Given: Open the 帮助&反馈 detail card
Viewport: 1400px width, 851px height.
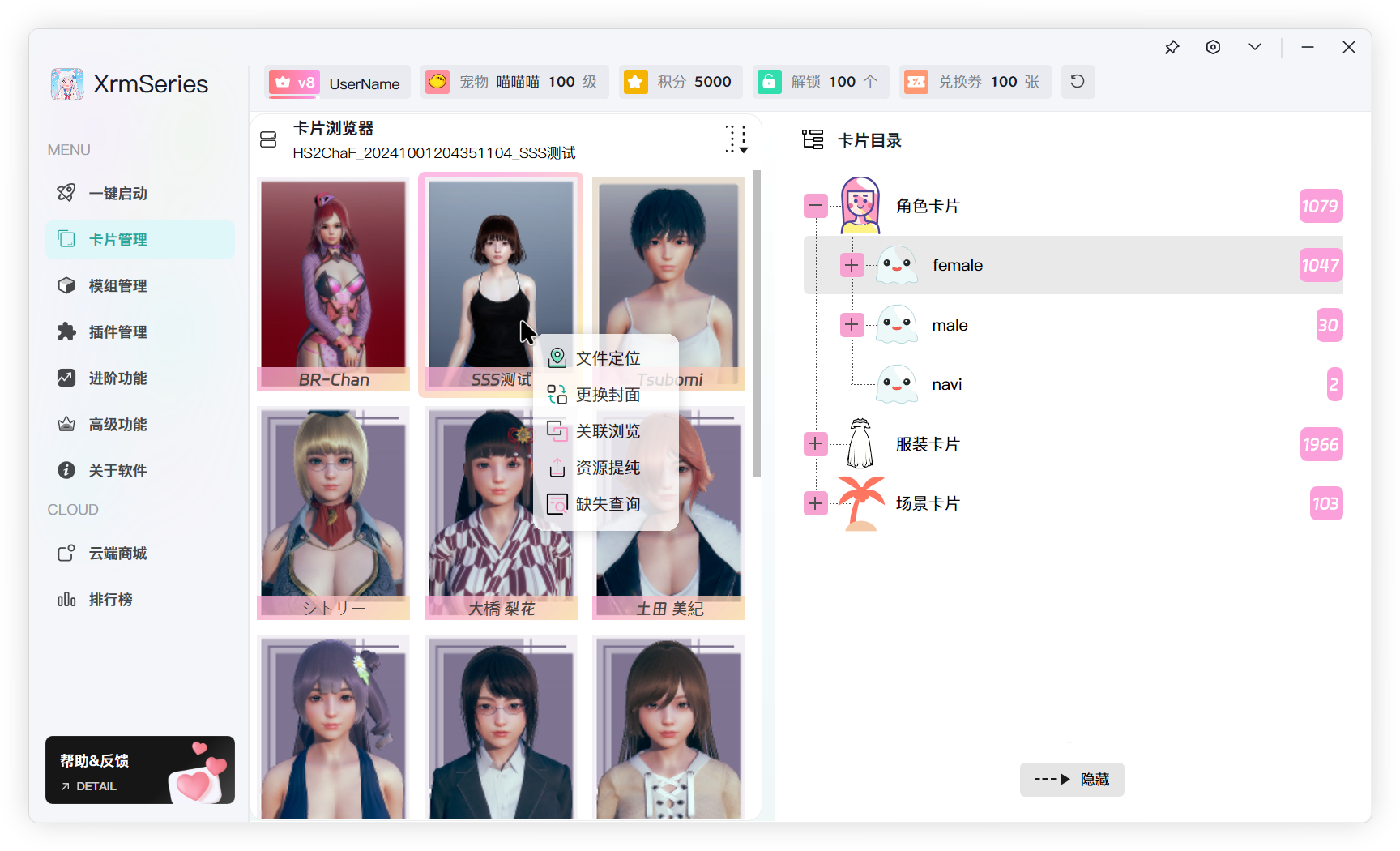Looking at the screenshot, I should [139, 770].
